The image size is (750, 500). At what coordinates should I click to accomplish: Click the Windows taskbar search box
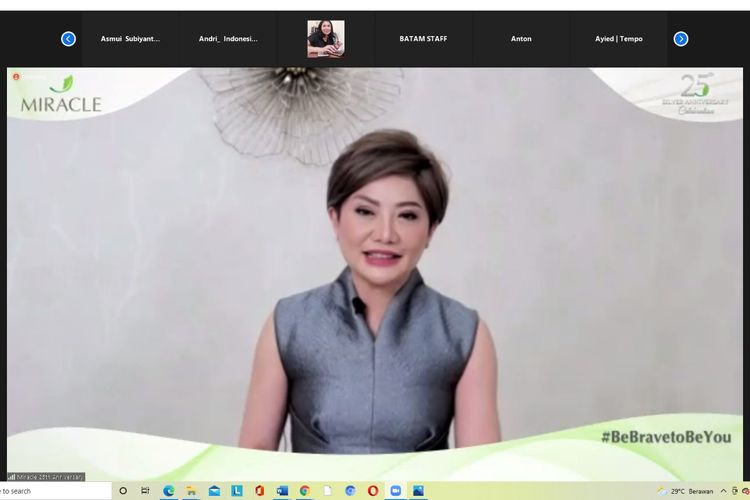point(50,491)
